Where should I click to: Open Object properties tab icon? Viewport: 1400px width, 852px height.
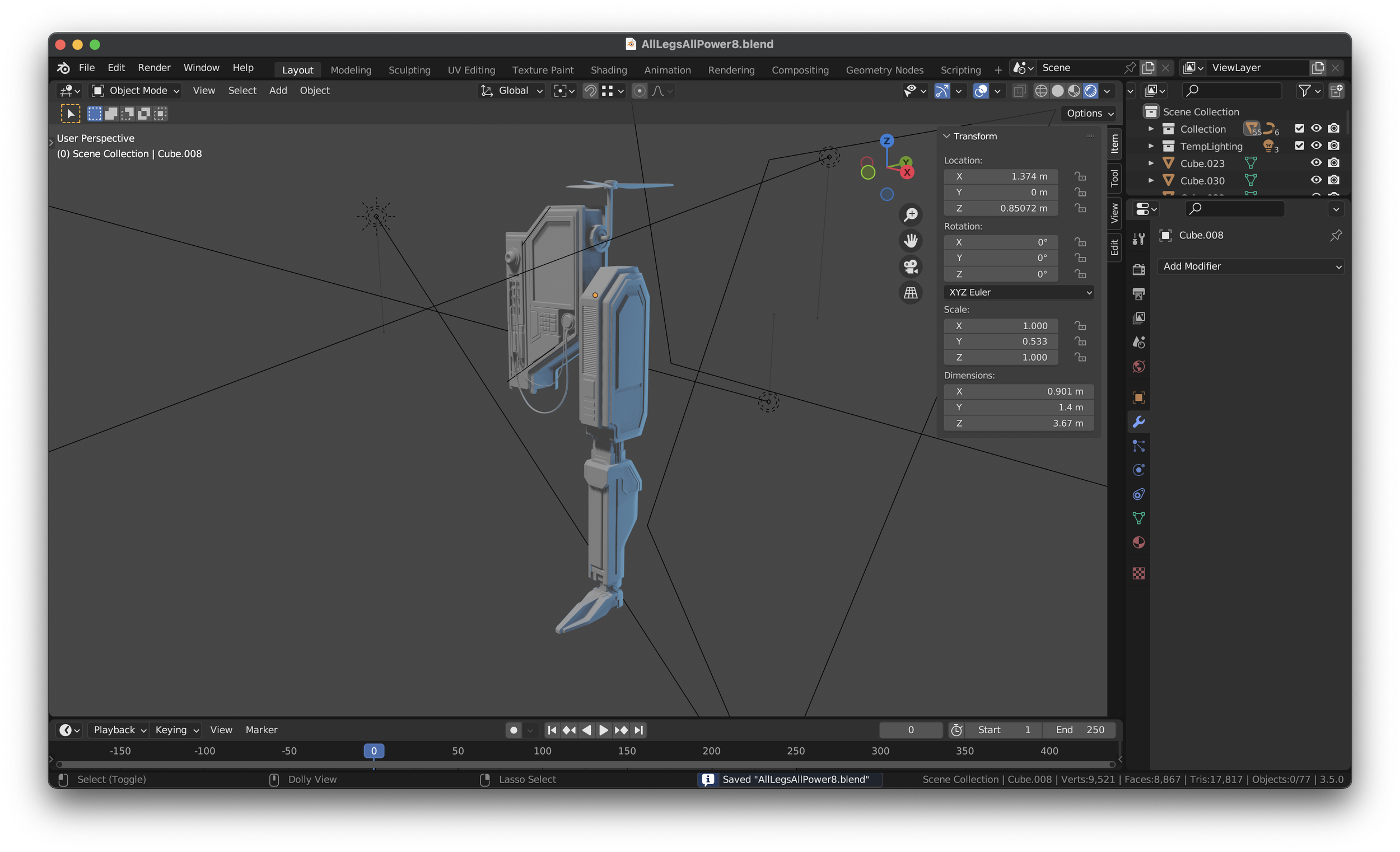(x=1138, y=397)
